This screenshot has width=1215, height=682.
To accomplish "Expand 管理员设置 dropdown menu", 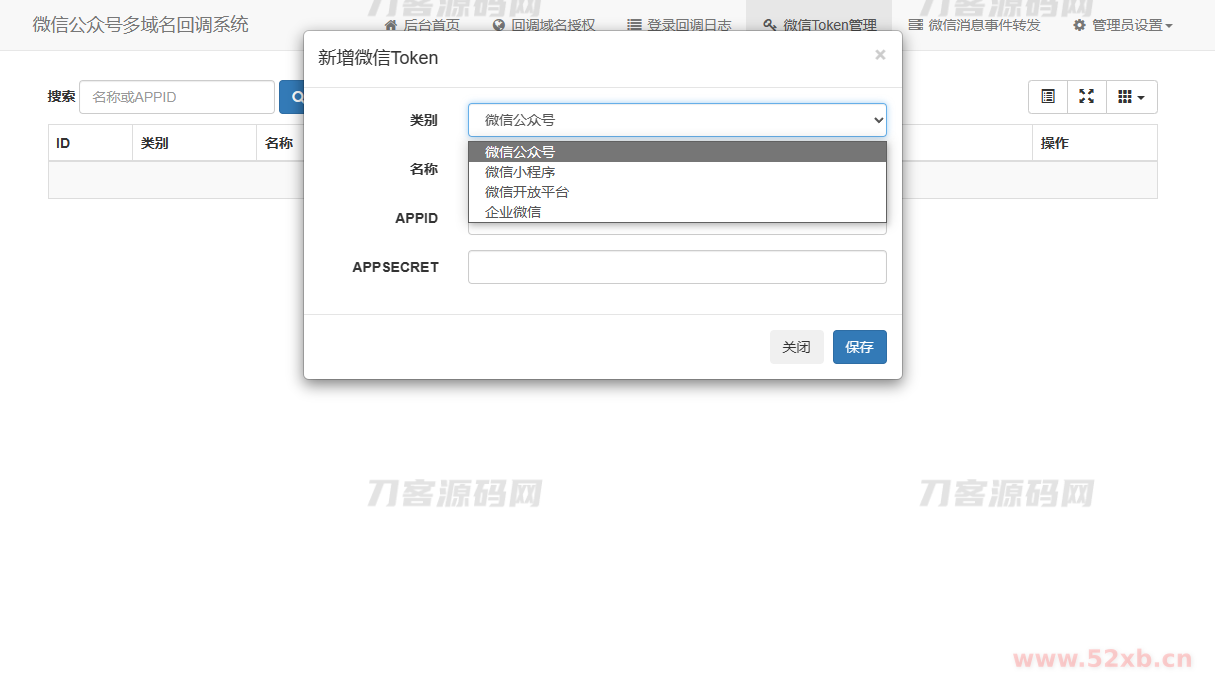I will coord(1123,25).
